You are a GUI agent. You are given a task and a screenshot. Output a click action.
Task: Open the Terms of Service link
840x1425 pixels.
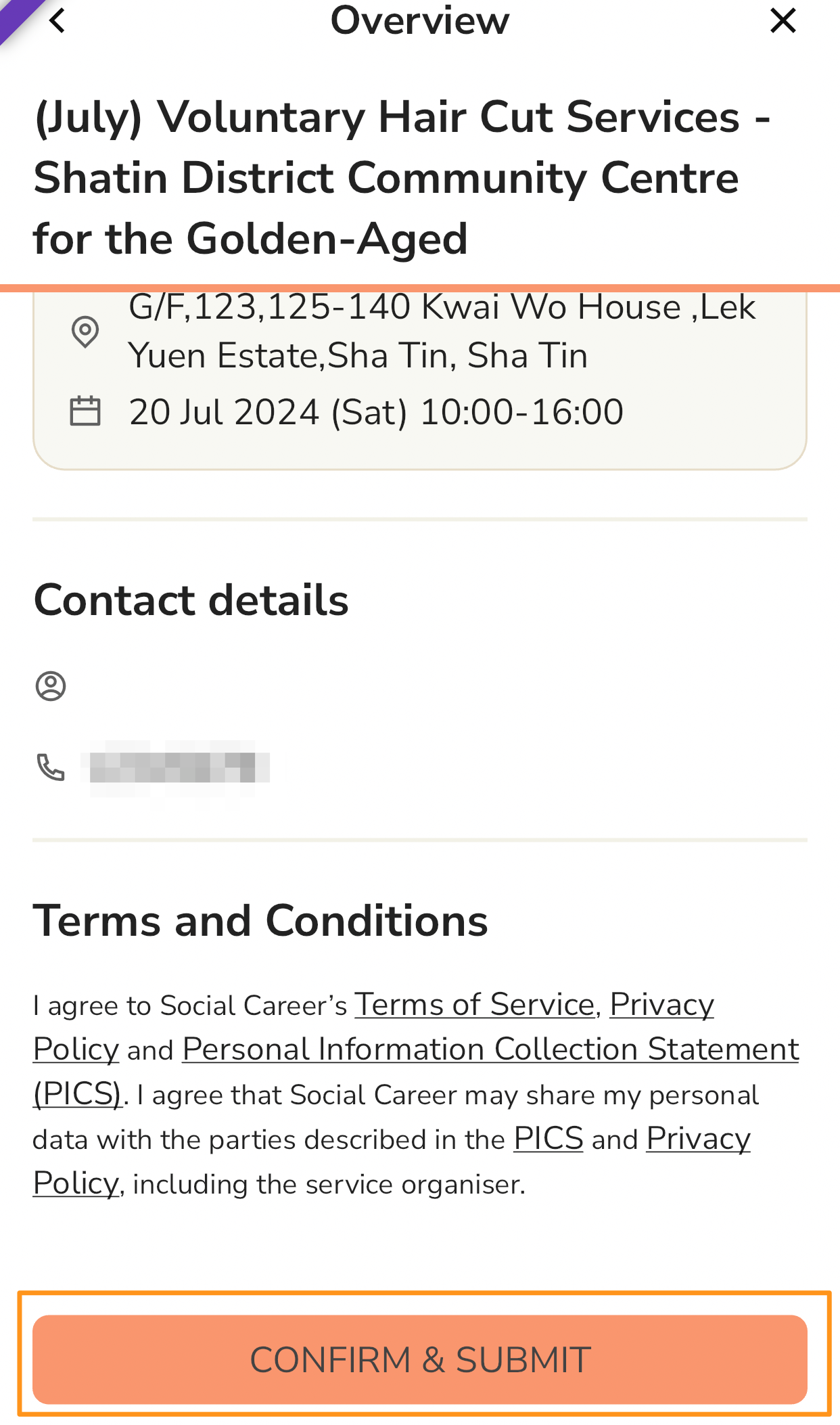click(x=474, y=1004)
